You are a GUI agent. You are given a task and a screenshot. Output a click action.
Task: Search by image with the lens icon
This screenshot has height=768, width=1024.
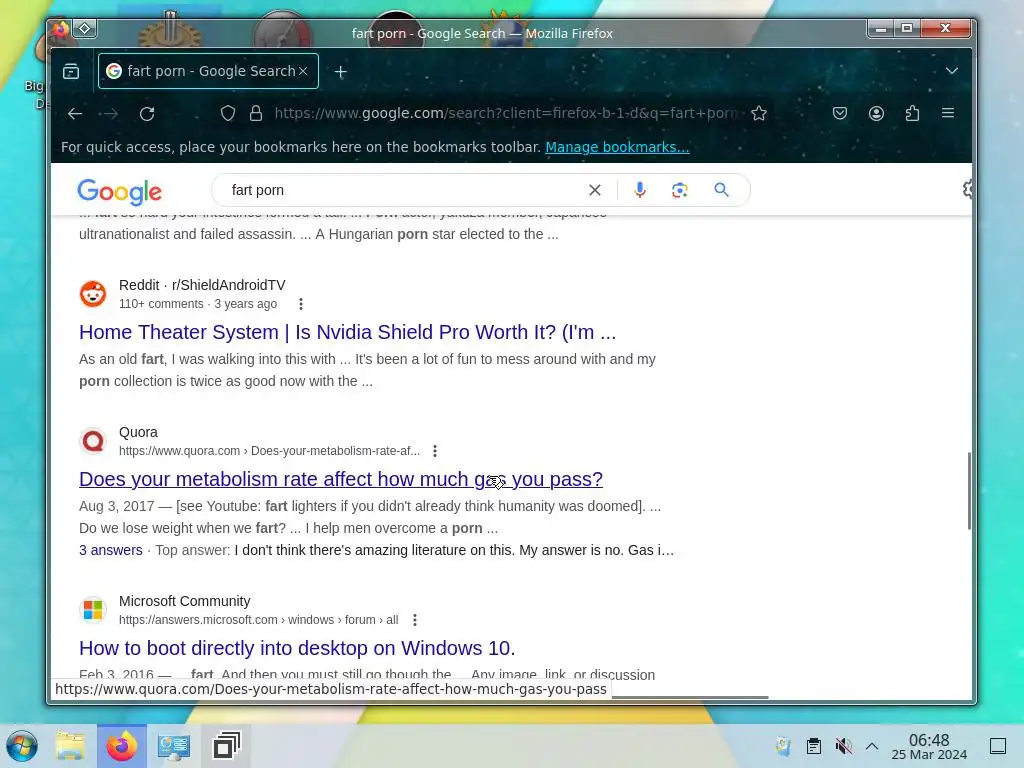click(680, 190)
